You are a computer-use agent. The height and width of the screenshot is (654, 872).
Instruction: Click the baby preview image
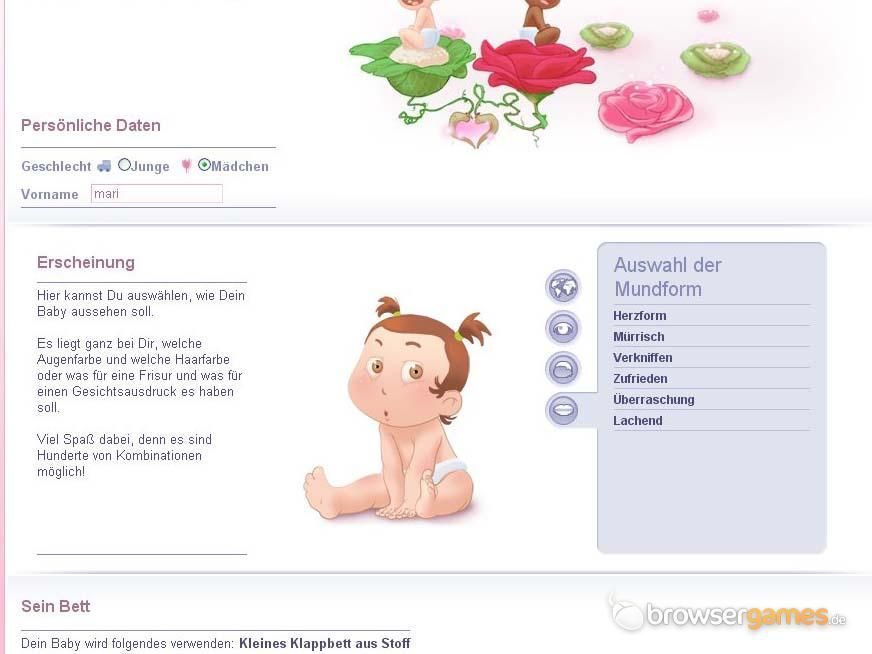pyautogui.click(x=397, y=409)
